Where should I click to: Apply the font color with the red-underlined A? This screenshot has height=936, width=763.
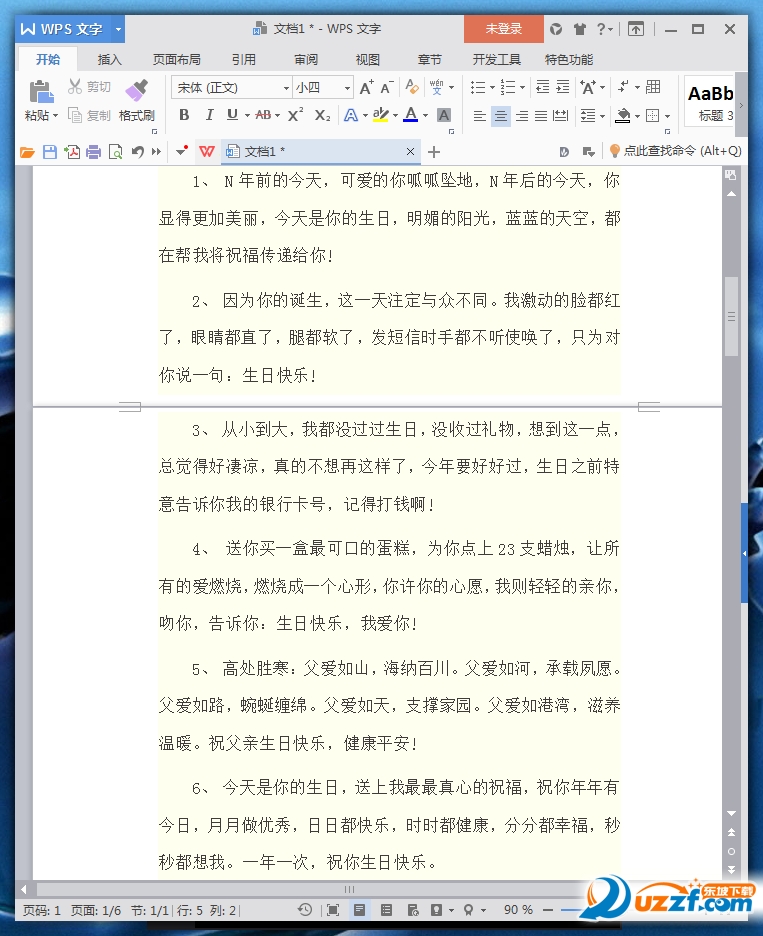pos(411,115)
